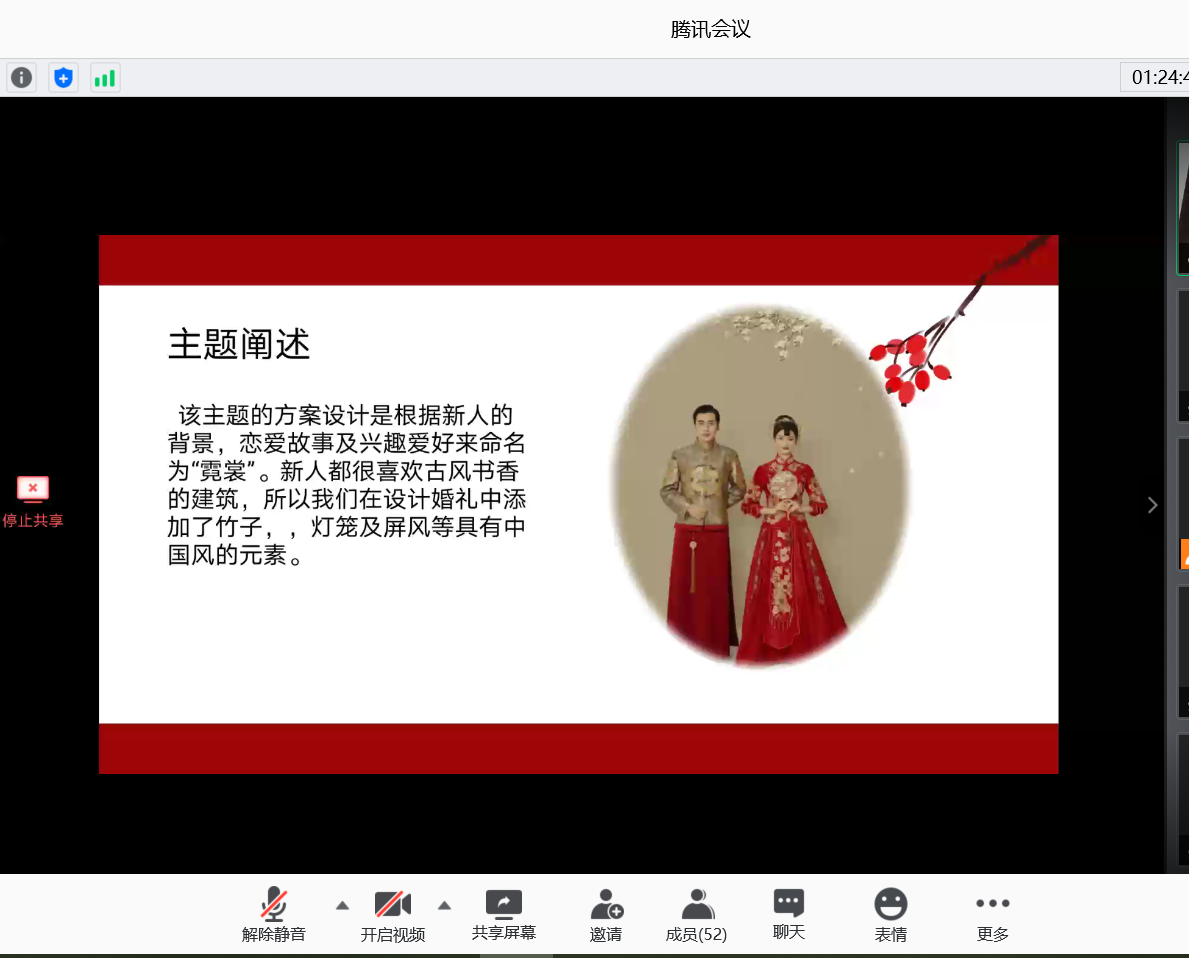Click the blue security shield icon

pos(64,77)
